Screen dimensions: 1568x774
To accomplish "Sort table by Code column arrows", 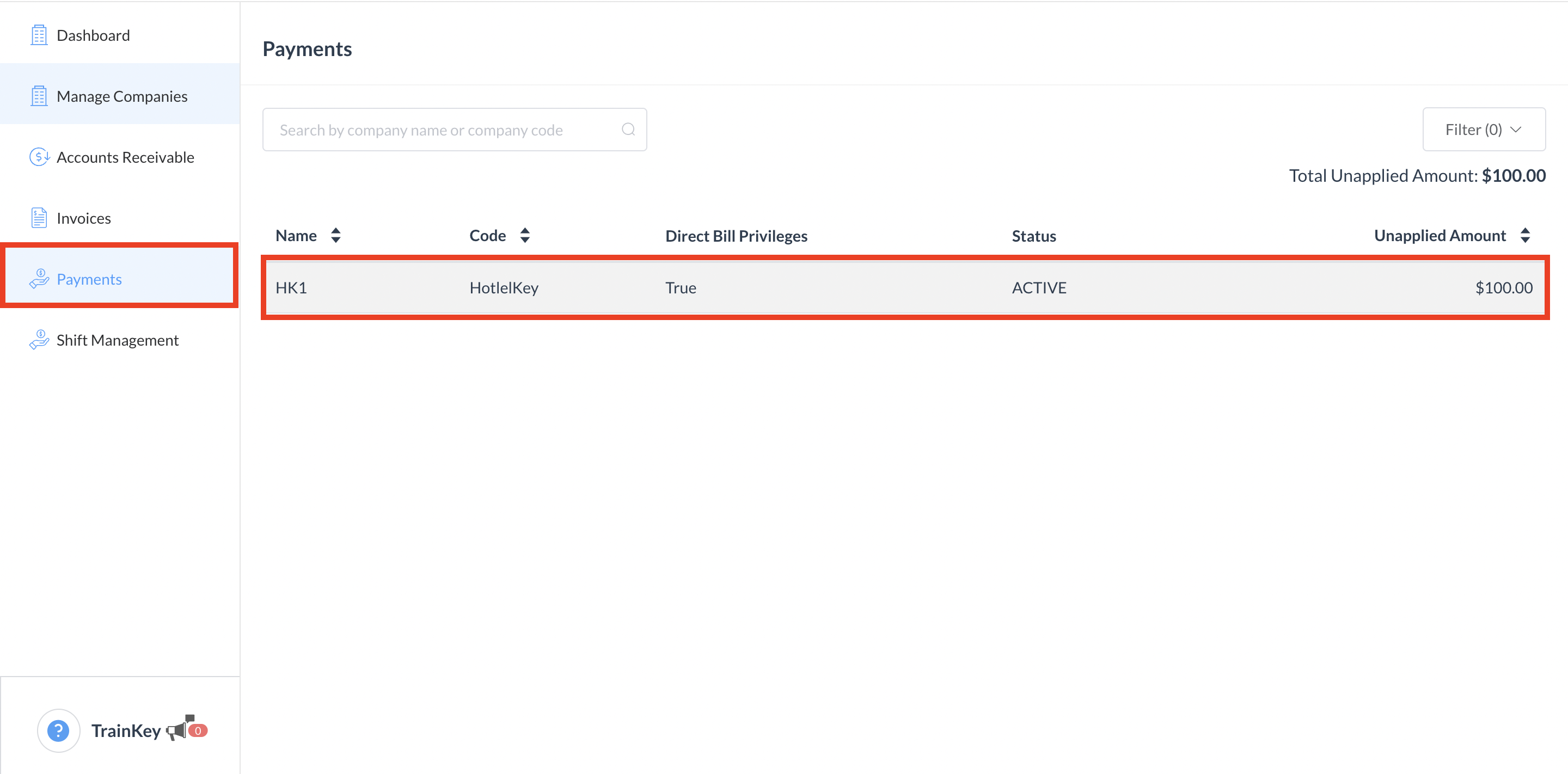I will point(525,236).
